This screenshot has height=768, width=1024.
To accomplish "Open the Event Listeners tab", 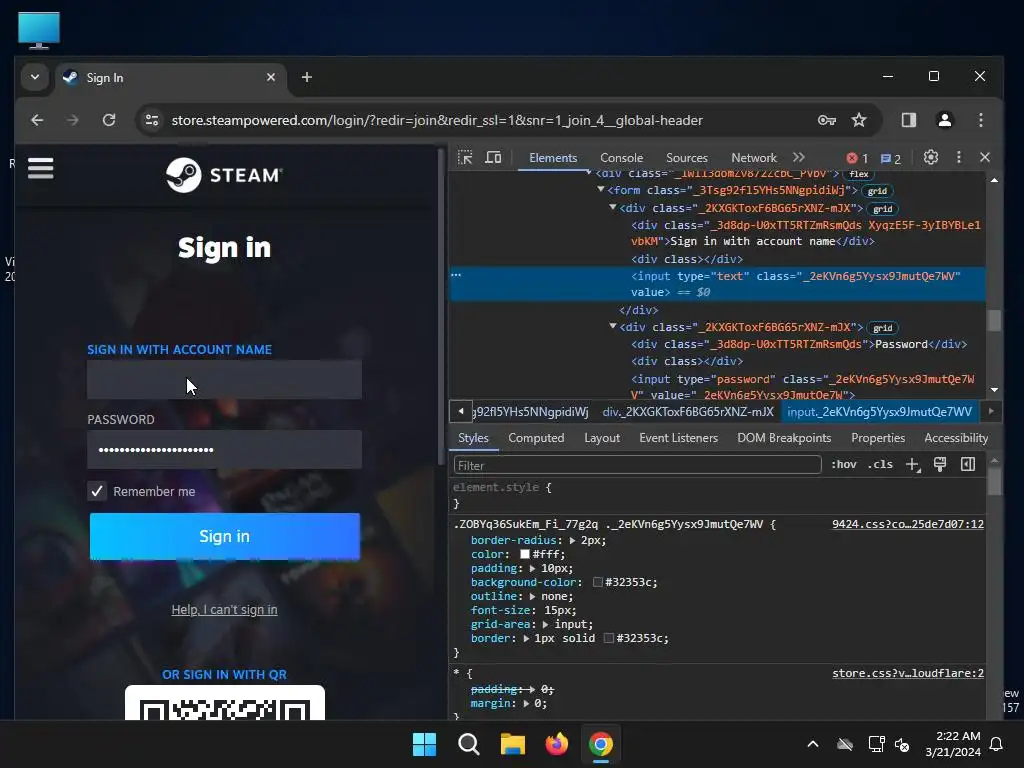I will pyautogui.click(x=678, y=438).
